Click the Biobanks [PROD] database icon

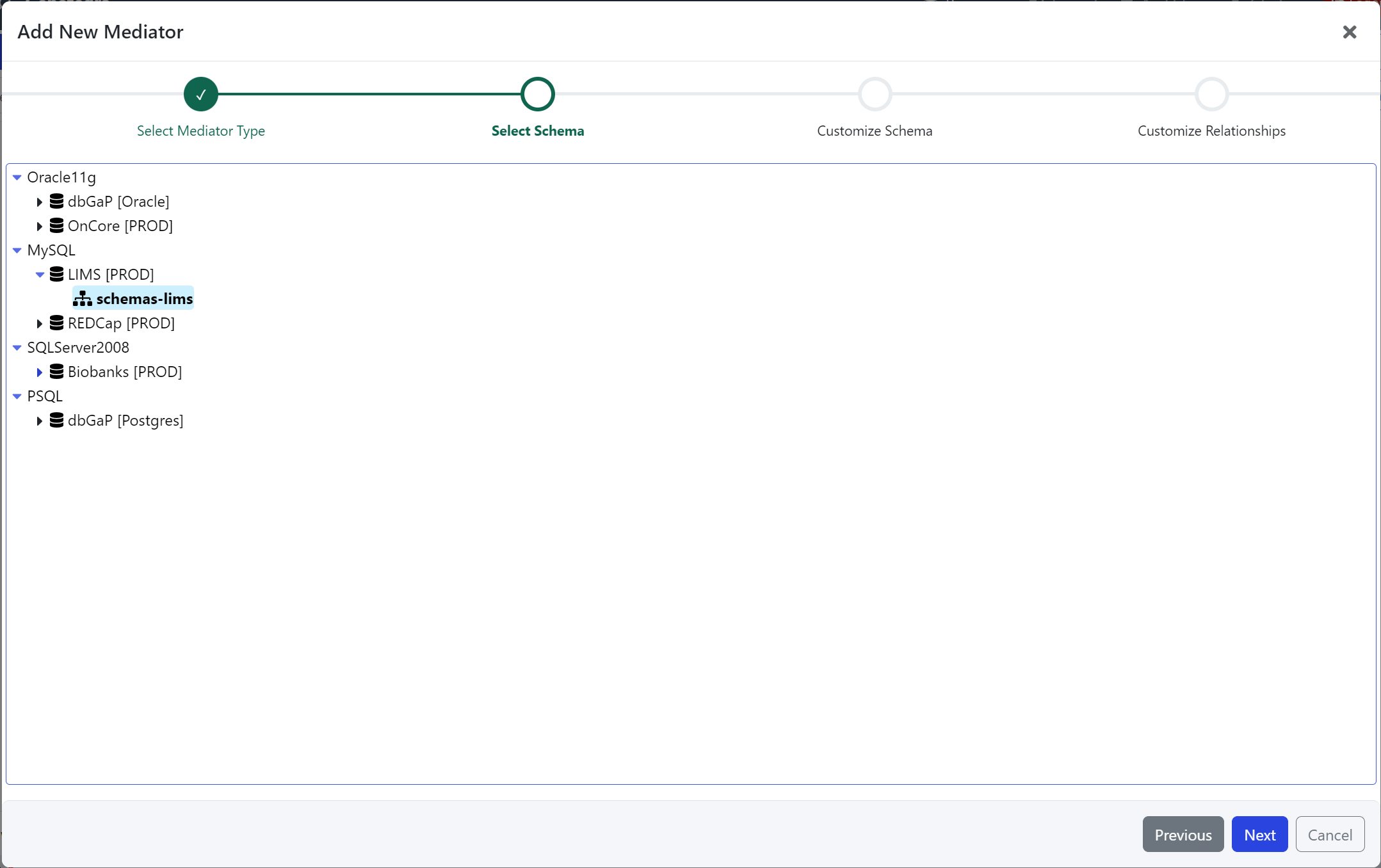tap(56, 372)
